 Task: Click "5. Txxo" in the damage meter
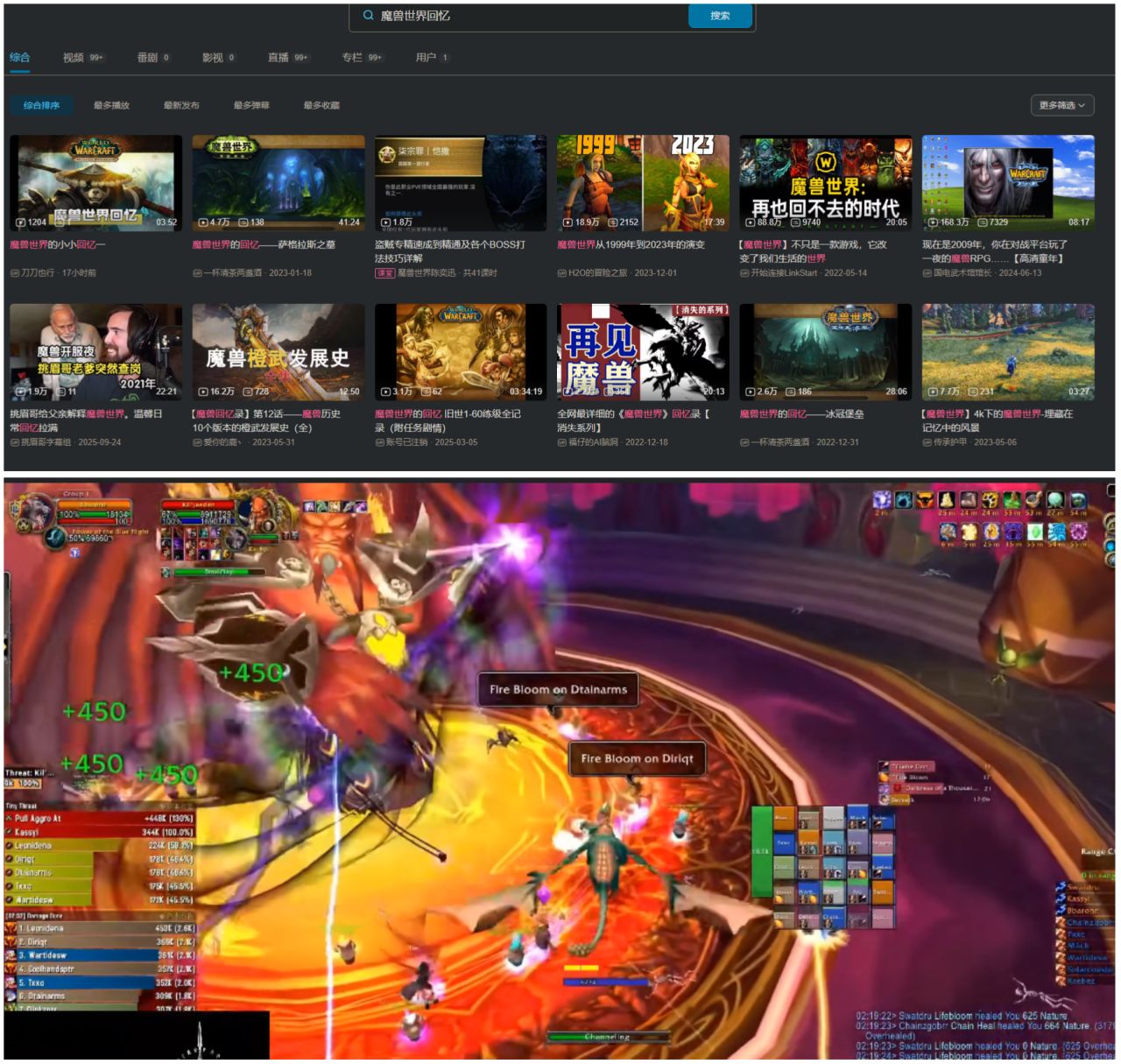[x=100, y=983]
